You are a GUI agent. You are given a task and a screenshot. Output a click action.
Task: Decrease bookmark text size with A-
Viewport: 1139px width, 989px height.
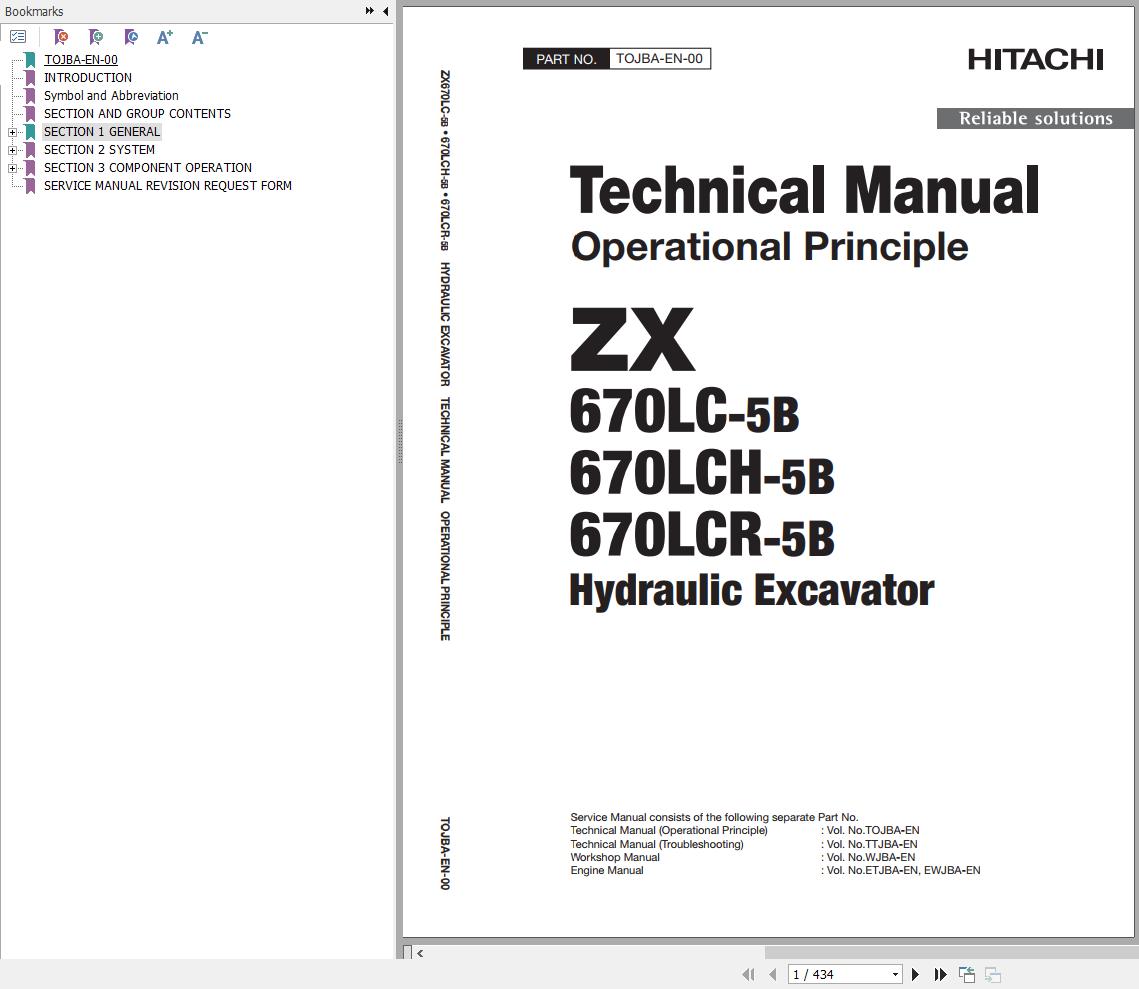[x=200, y=36]
